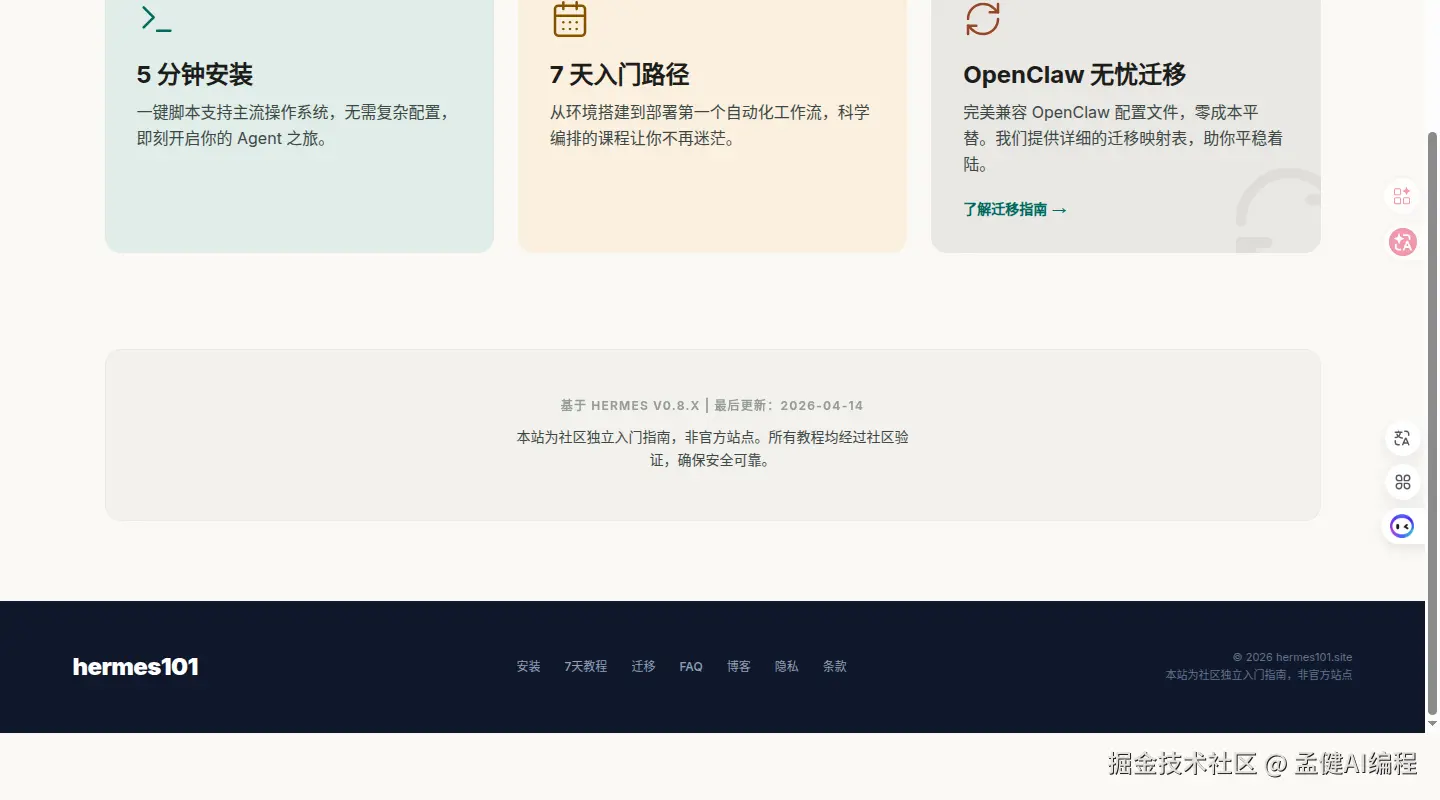Open the 迁移 footer link

643,666
